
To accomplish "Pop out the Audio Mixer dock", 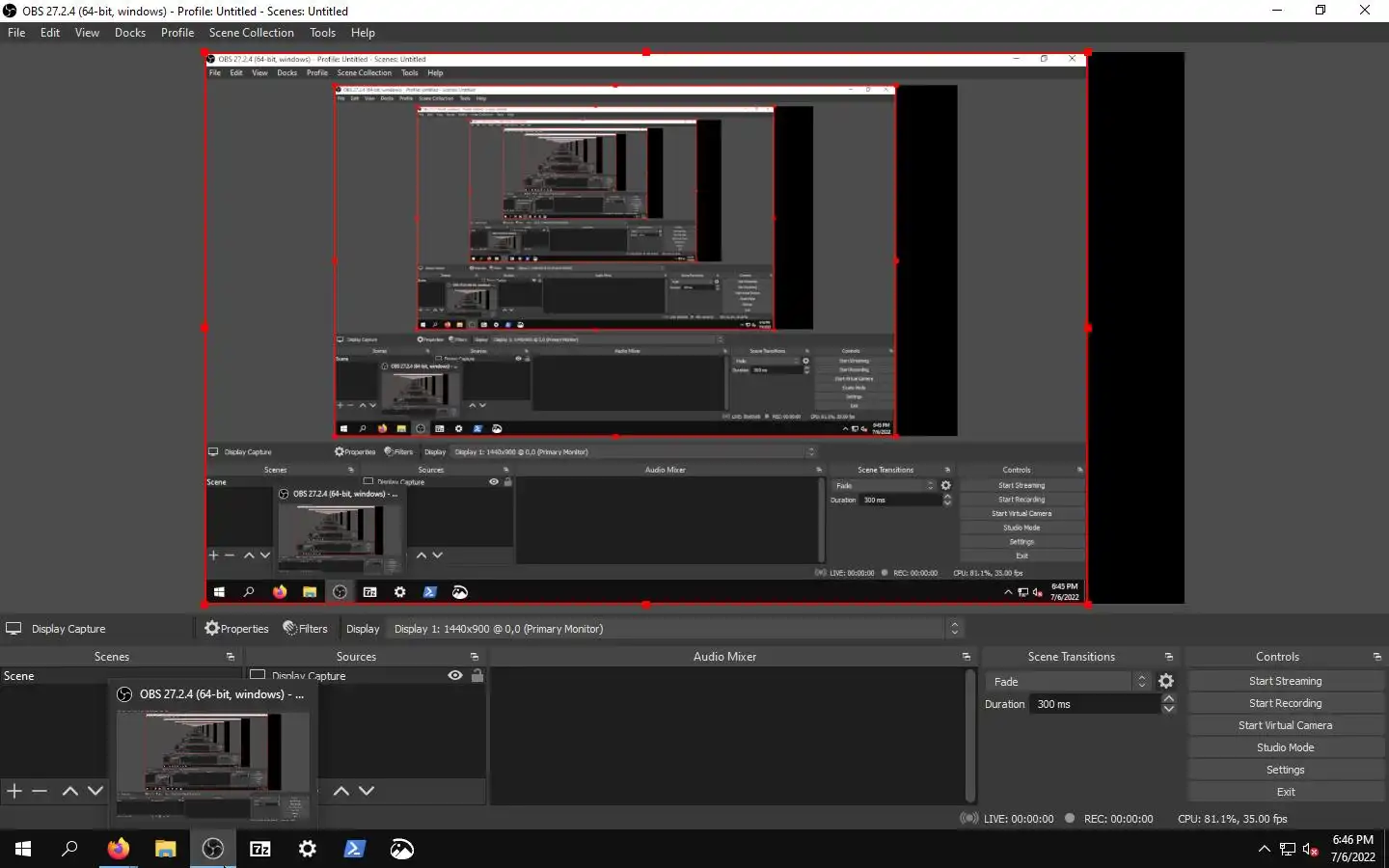I will coord(967,657).
